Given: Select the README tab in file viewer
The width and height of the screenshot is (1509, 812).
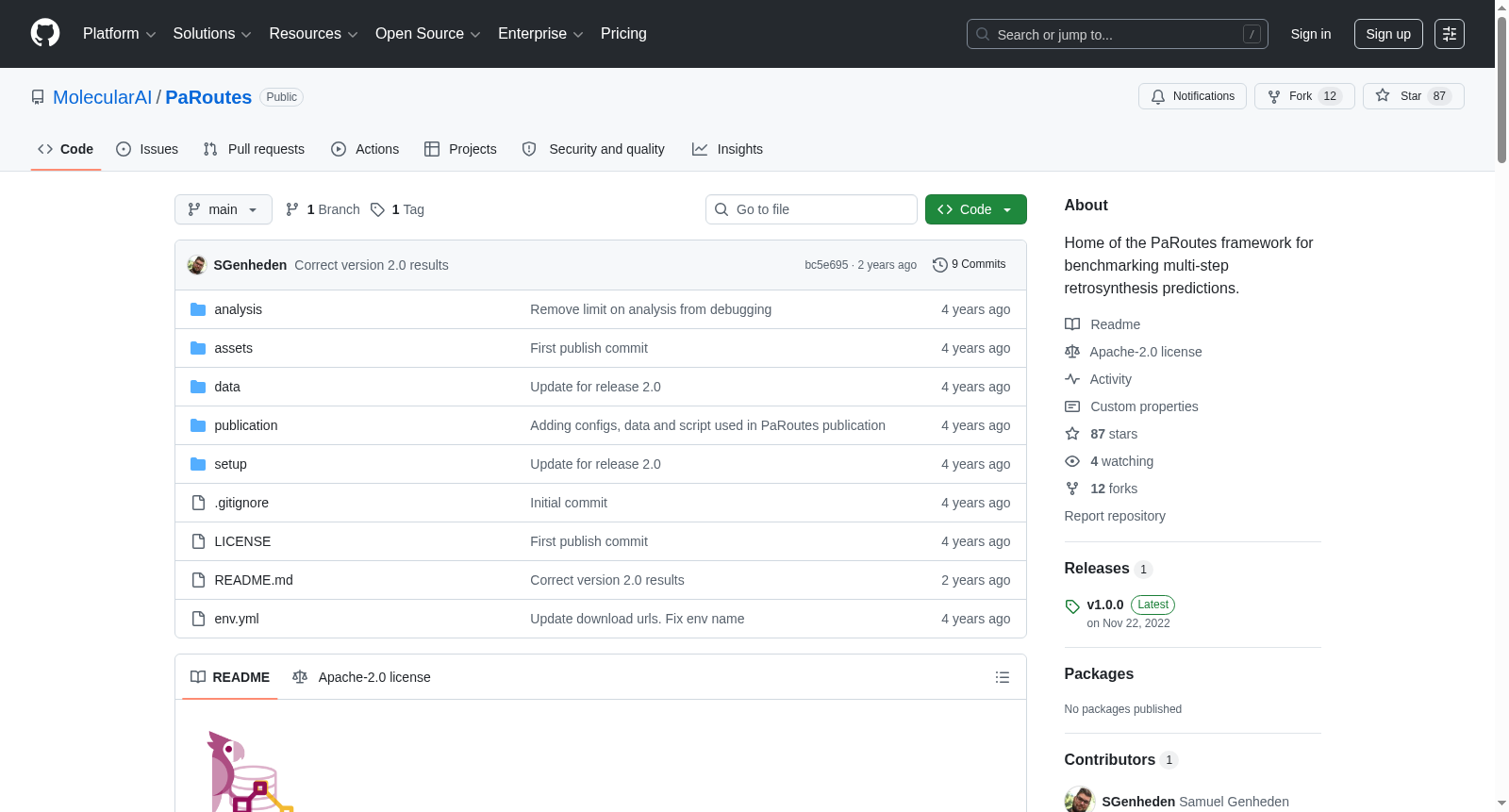Looking at the screenshot, I should (x=230, y=677).
